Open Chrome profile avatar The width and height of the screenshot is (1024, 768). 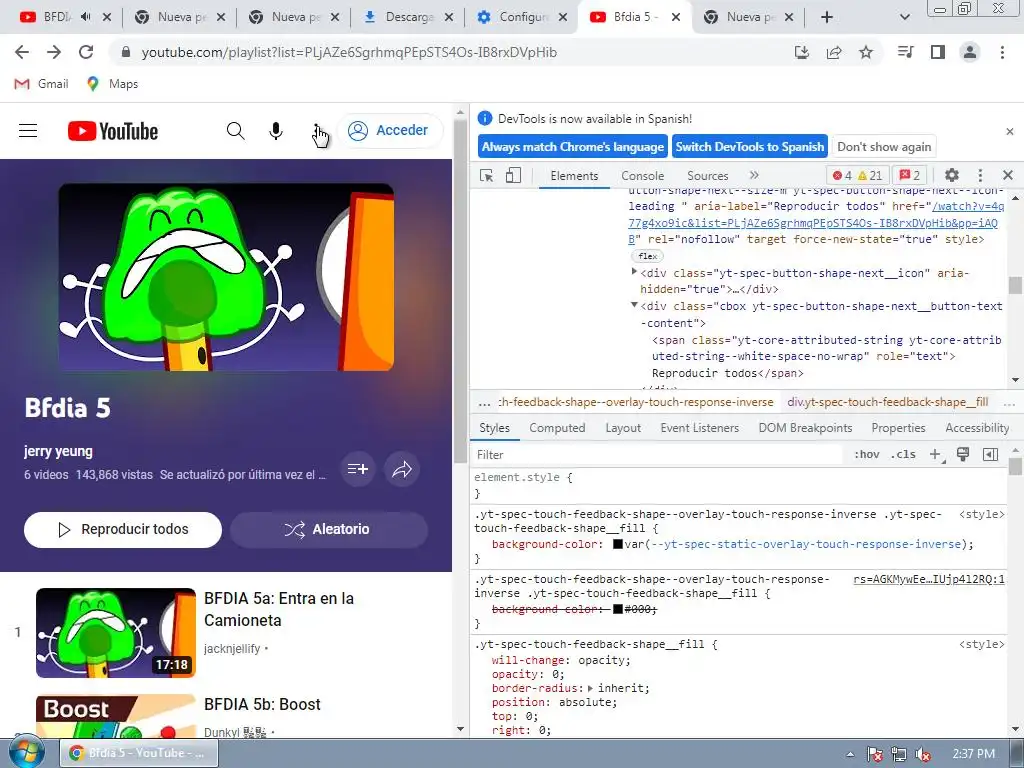pyautogui.click(x=970, y=52)
